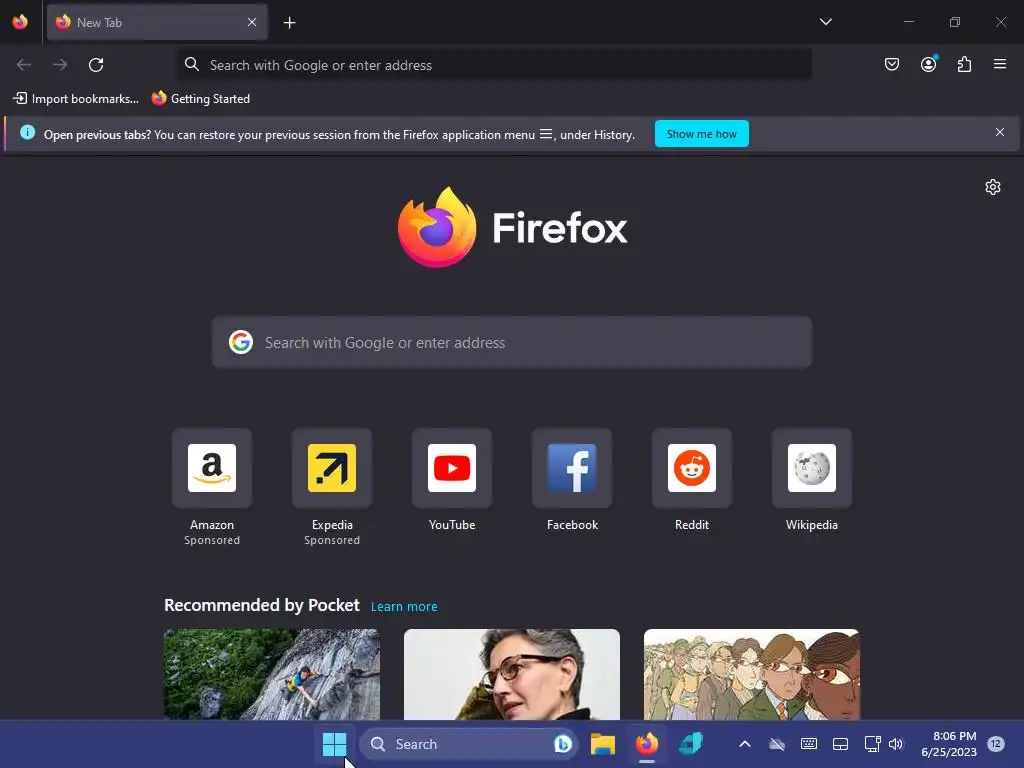1024x768 pixels.
Task: Open the Windows Start menu
Action: tap(334, 744)
